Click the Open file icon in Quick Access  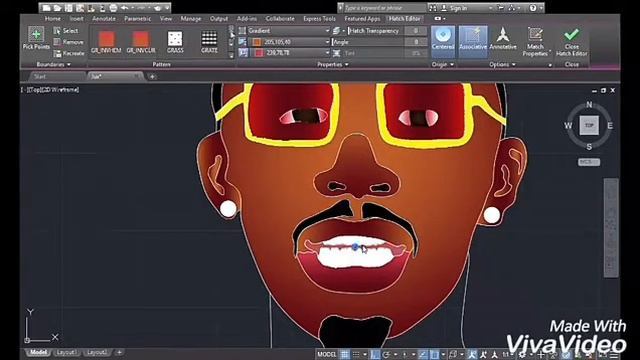pyautogui.click(x=57, y=8)
